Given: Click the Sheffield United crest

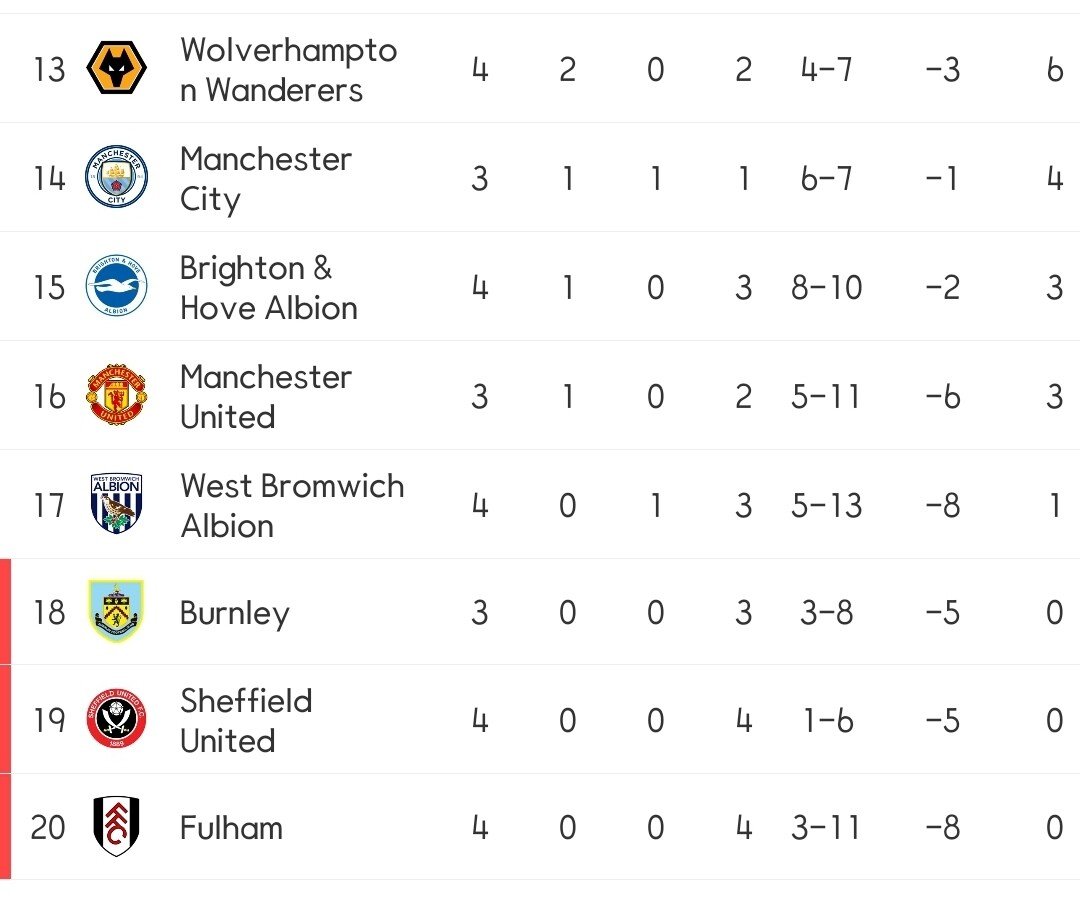Looking at the screenshot, I should point(117,720).
